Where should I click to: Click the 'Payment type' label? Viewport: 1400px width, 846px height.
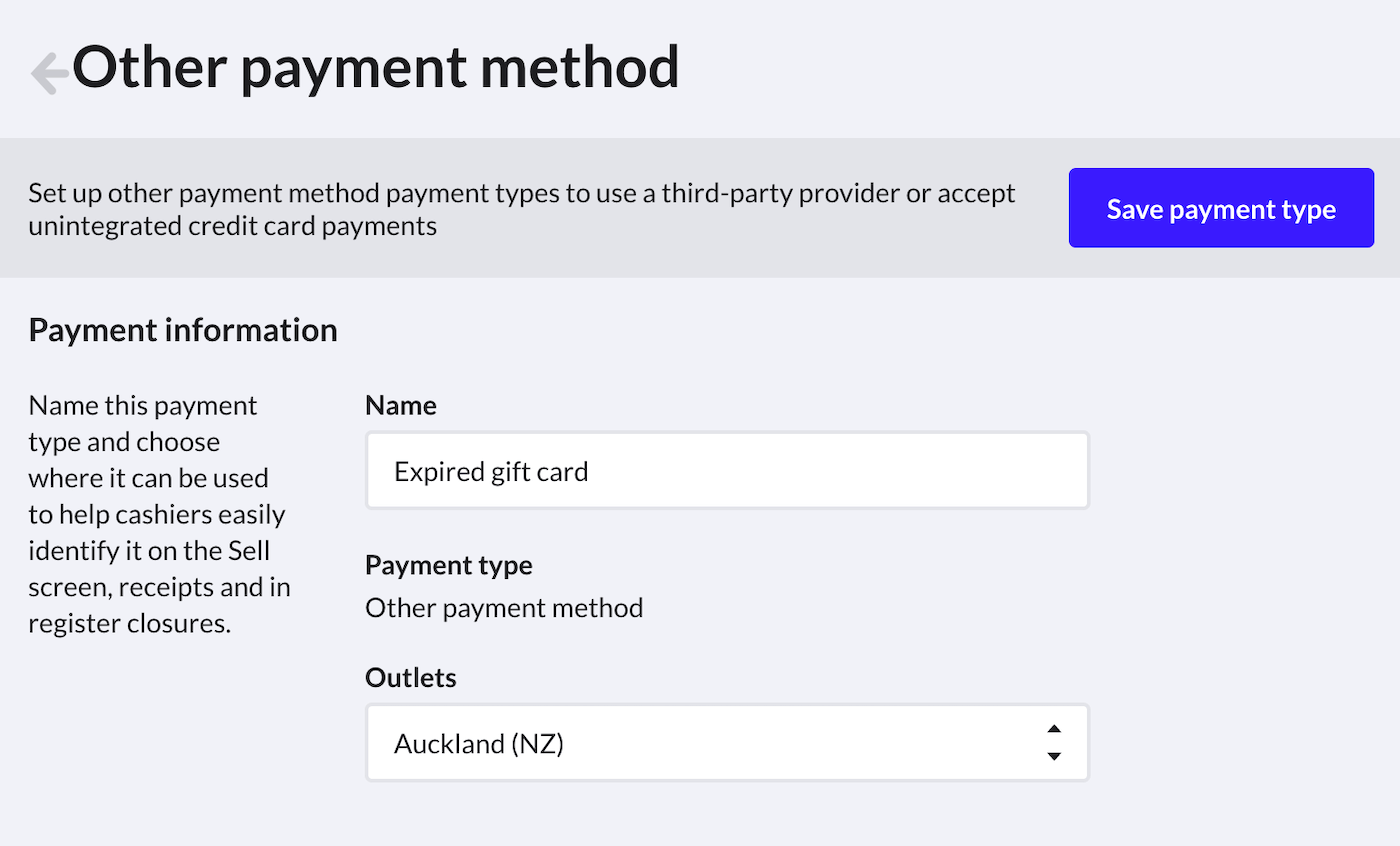coord(448,566)
